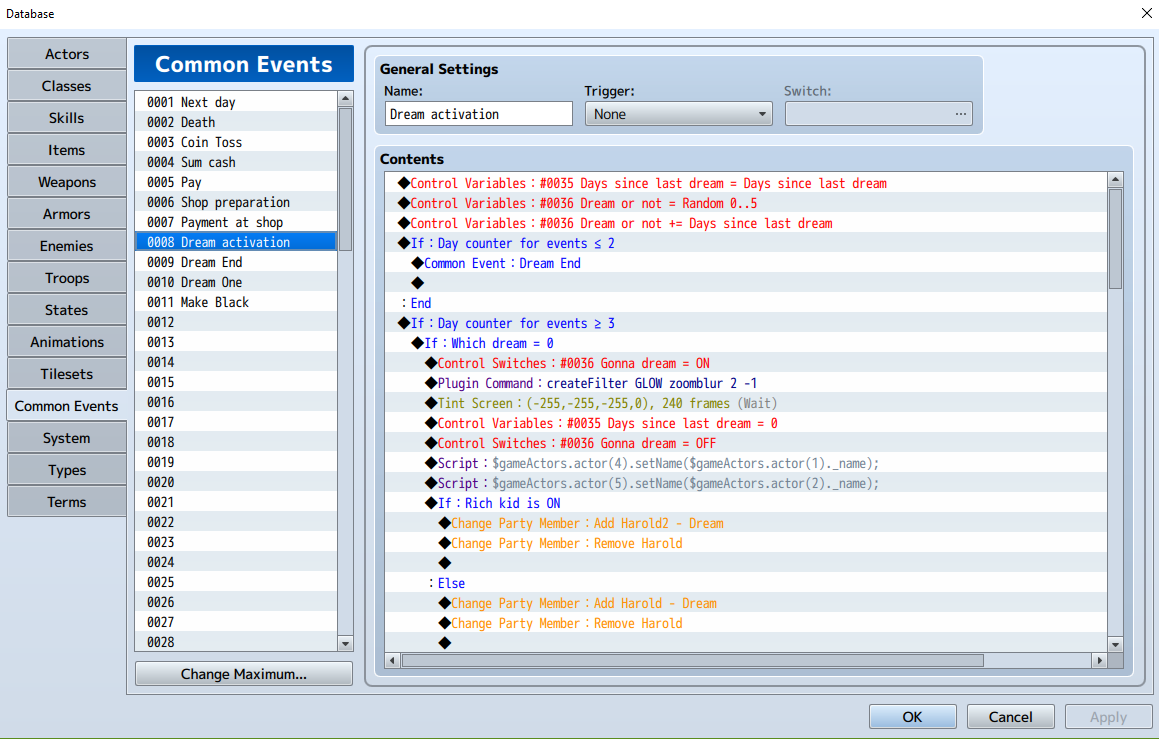
Task: Switch to the Actors tab
Action: point(67,54)
